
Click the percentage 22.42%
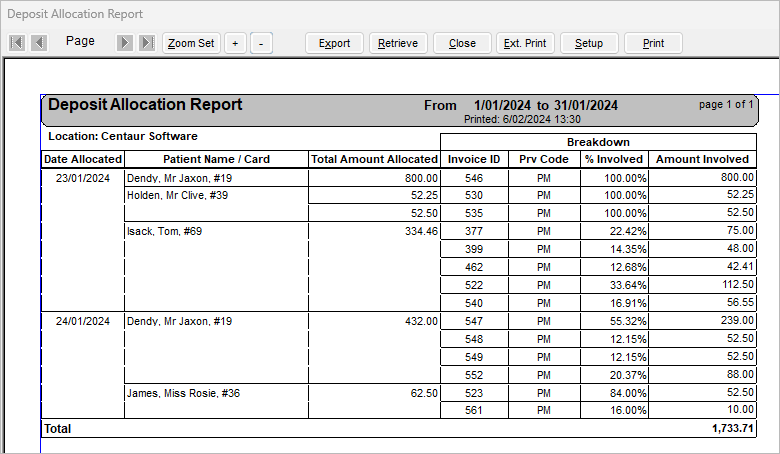tap(628, 231)
